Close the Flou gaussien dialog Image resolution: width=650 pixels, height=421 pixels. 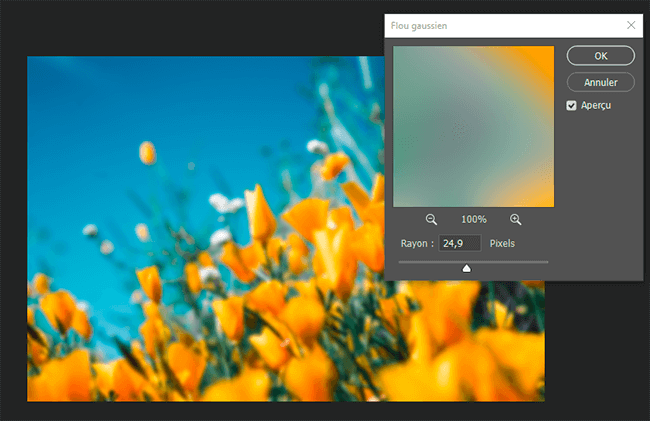click(630, 24)
